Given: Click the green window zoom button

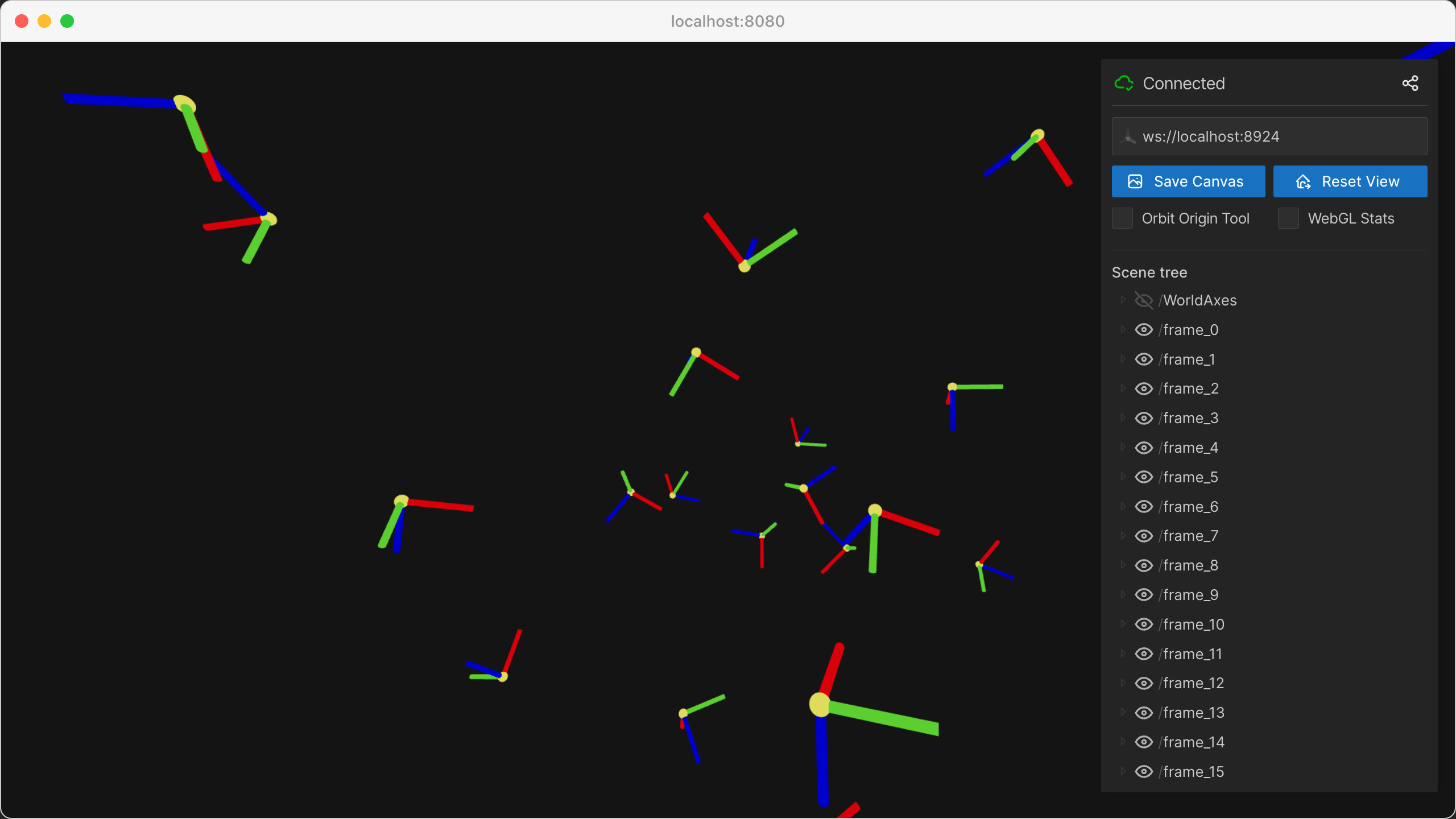Looking at the screenshot, I should (67, 21).
